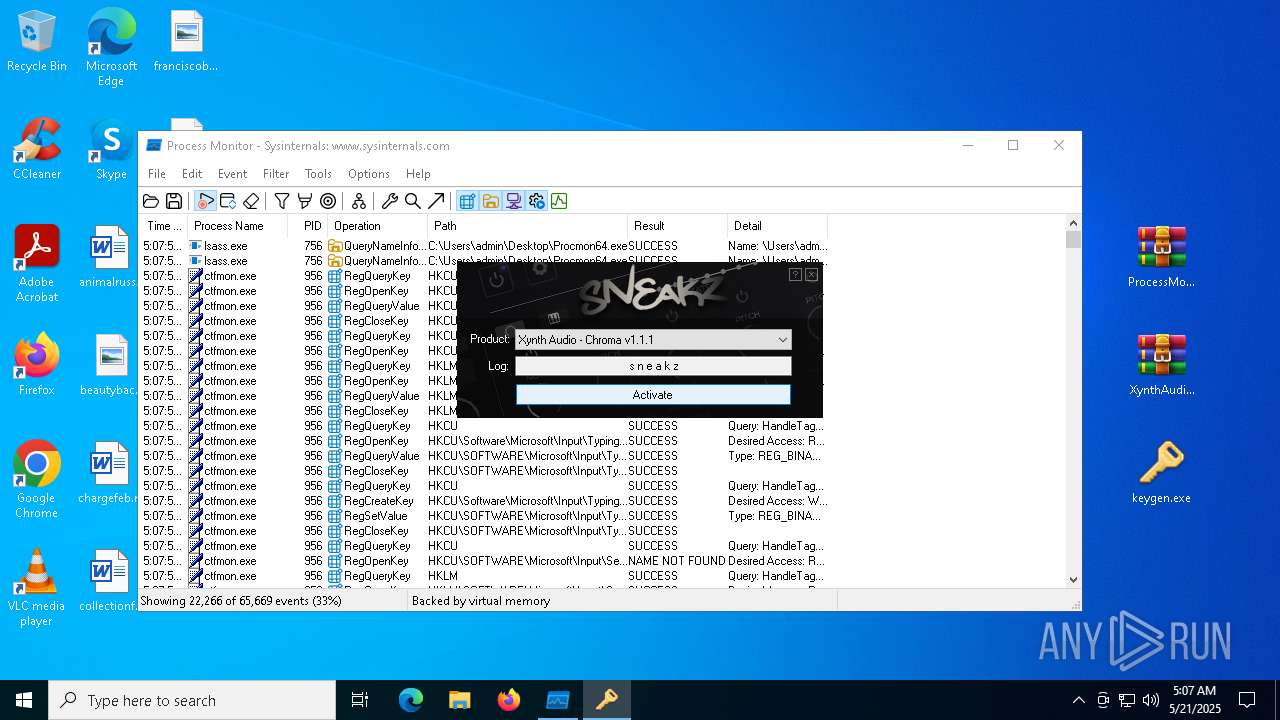Click the wrench Event Properties icon
Image resolution: width=1280 pixels, height=720 pixels.
(390, 201)
